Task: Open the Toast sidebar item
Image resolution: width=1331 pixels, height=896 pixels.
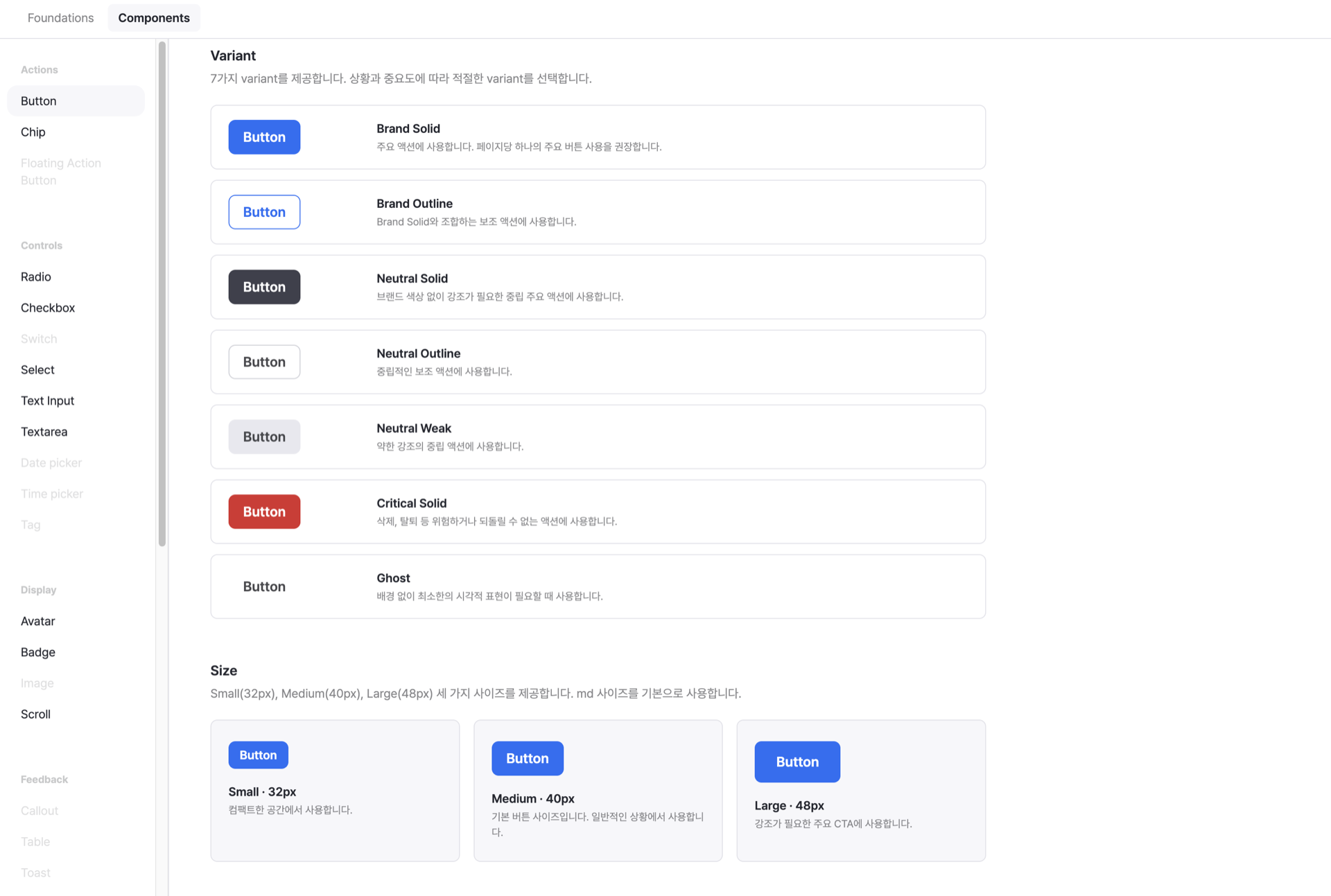Action: click(76, 873)
